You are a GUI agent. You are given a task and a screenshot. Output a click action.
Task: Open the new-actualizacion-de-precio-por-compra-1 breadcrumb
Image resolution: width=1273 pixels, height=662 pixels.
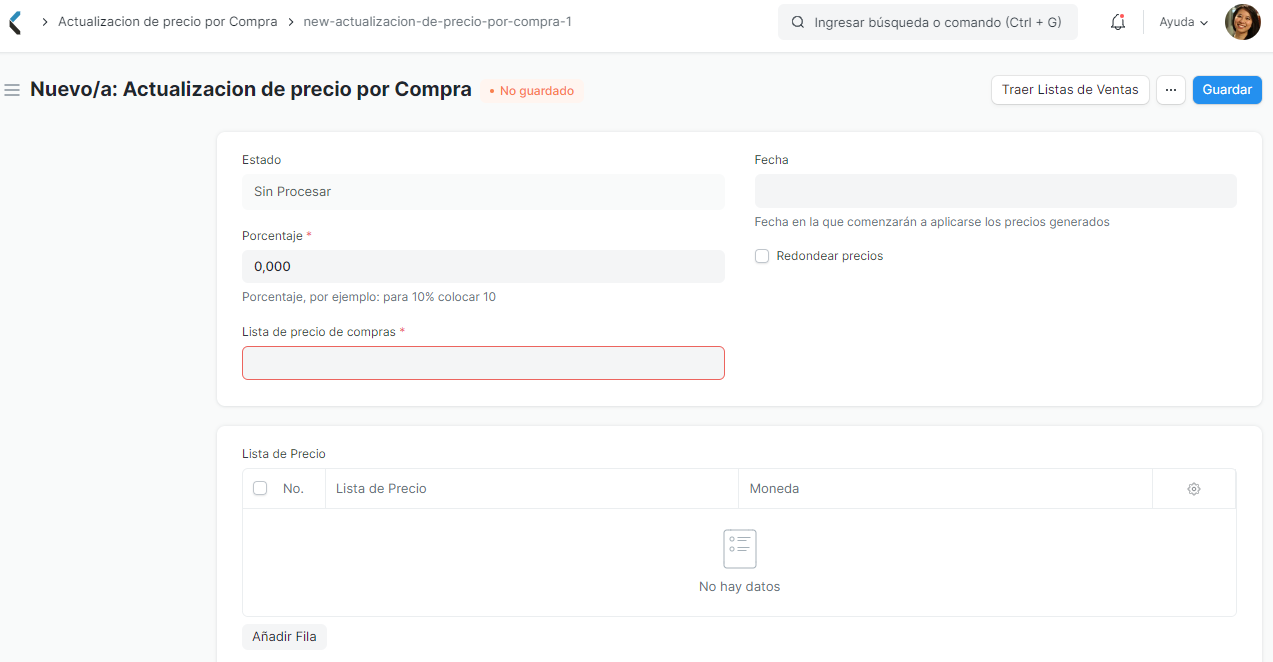coord(436,21)
